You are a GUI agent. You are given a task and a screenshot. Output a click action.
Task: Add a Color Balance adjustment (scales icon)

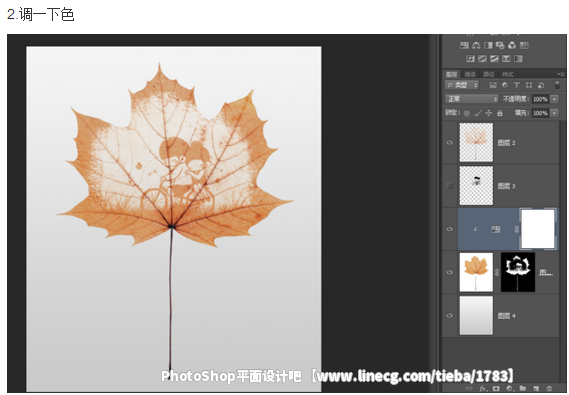click(476, 45)
